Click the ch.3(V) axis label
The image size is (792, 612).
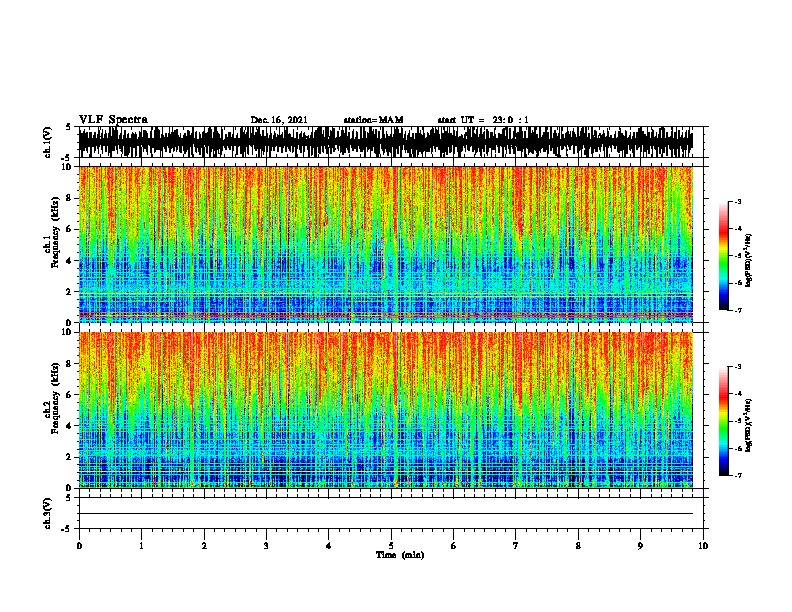click(48, 513)
